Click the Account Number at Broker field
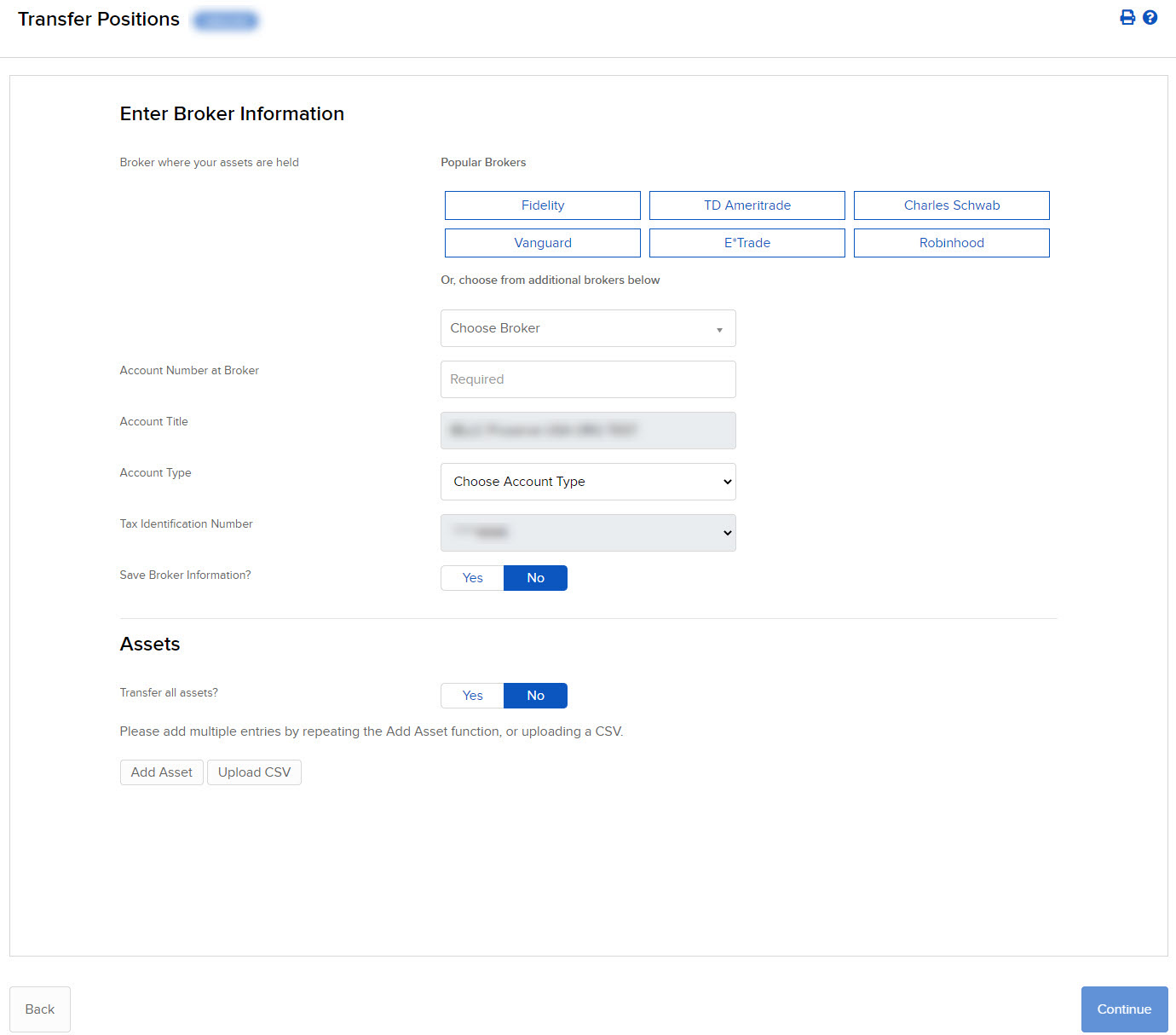 point(587,379)
